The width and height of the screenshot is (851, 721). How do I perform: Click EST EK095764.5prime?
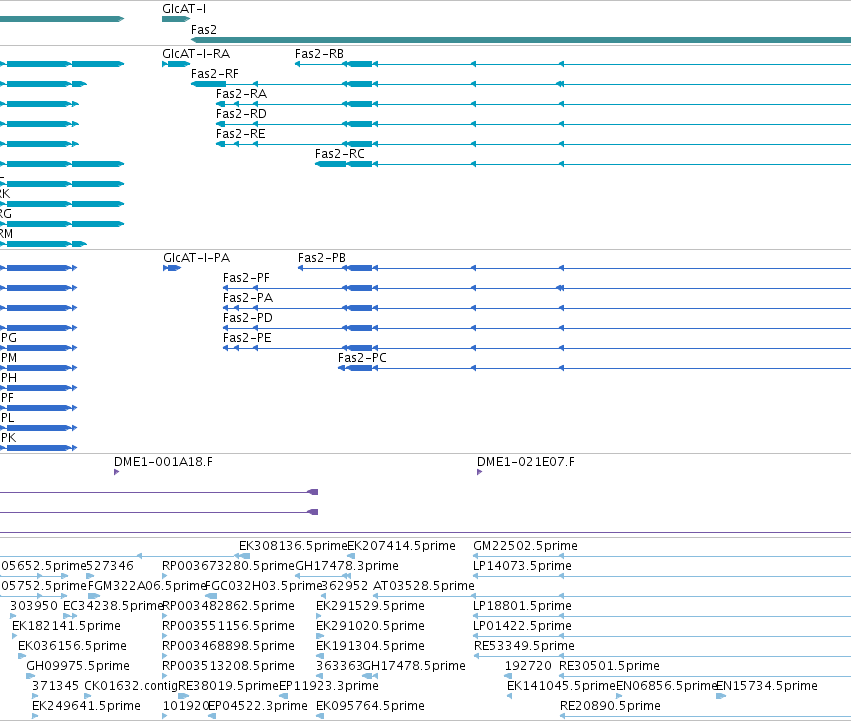coord(370,707)
